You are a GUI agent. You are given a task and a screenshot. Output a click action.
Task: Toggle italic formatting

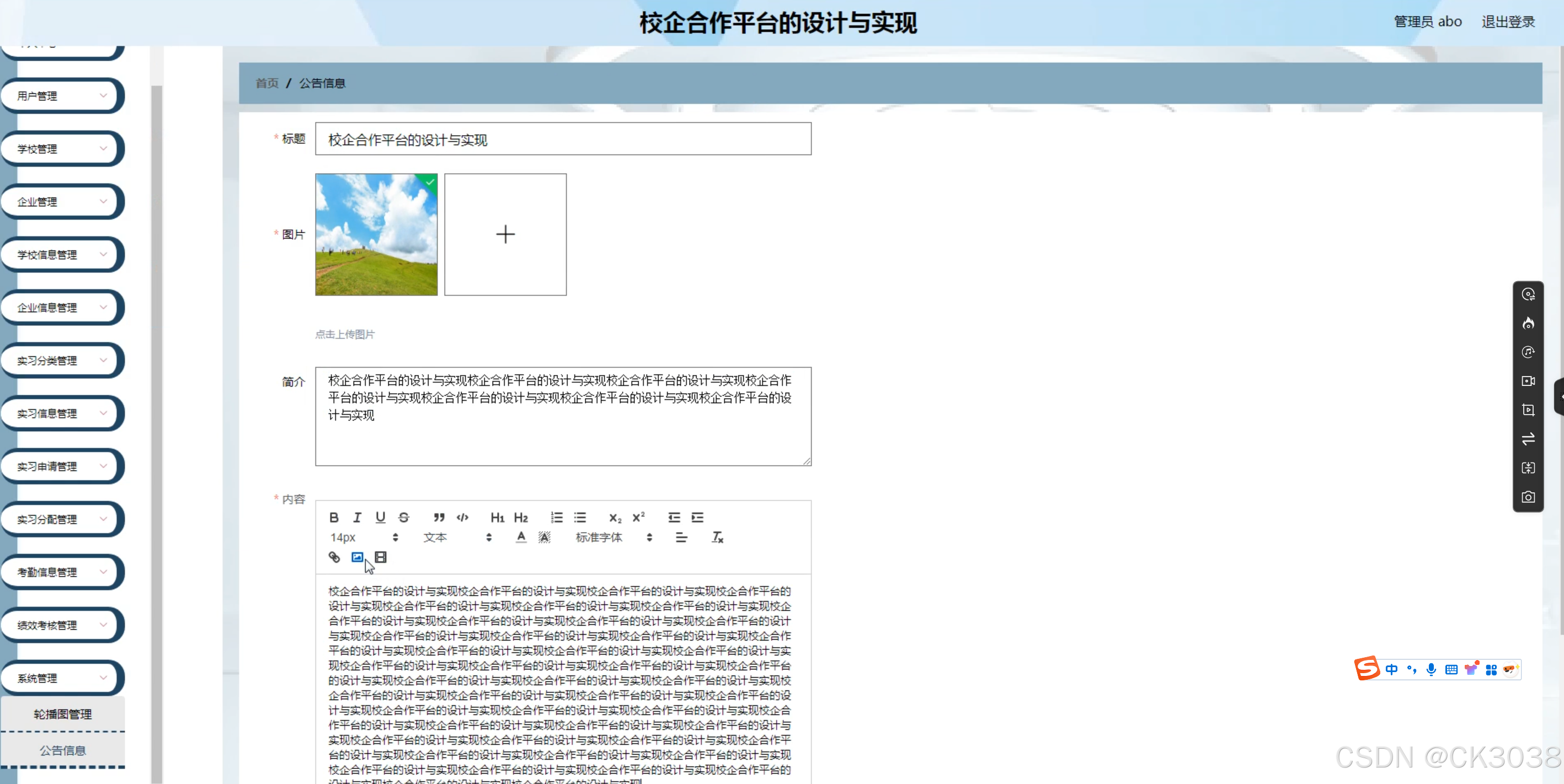357,518
